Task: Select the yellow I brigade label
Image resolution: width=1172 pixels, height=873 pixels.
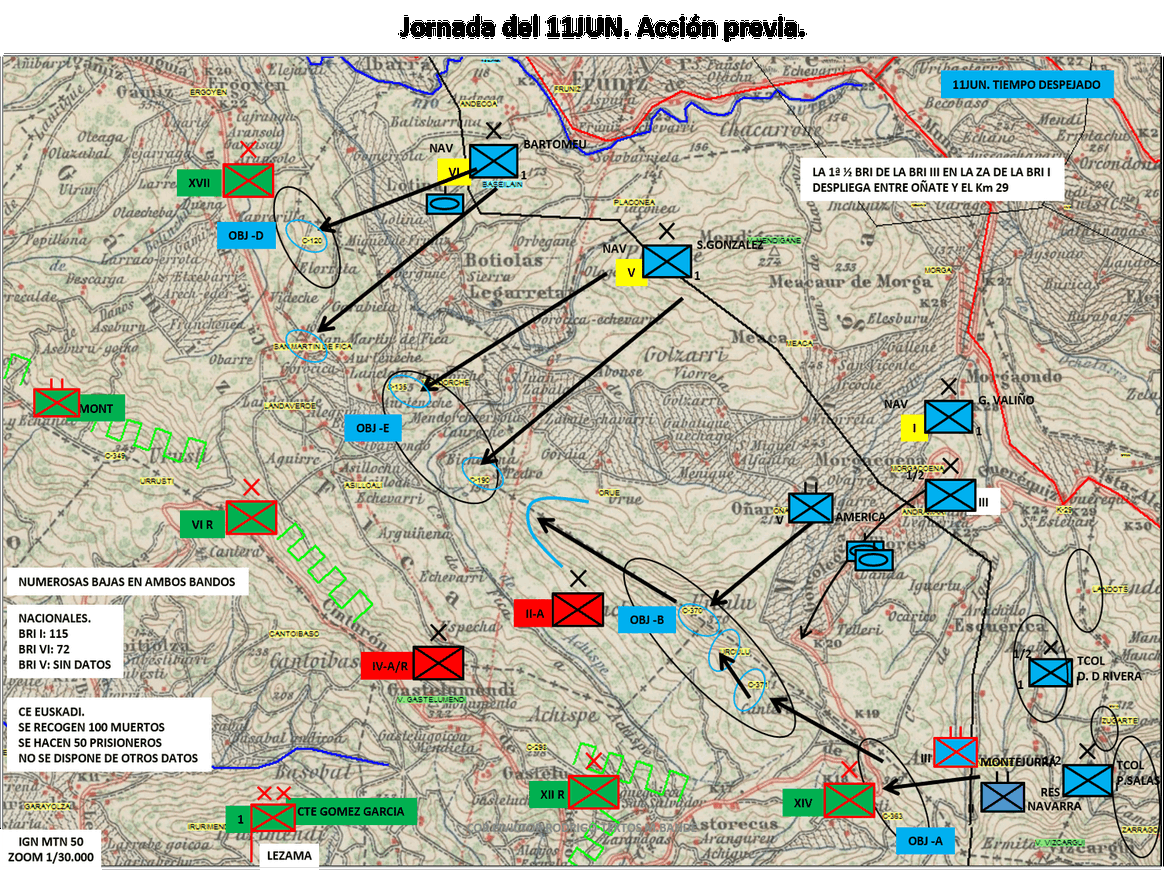Action: [x=914, y=428]
